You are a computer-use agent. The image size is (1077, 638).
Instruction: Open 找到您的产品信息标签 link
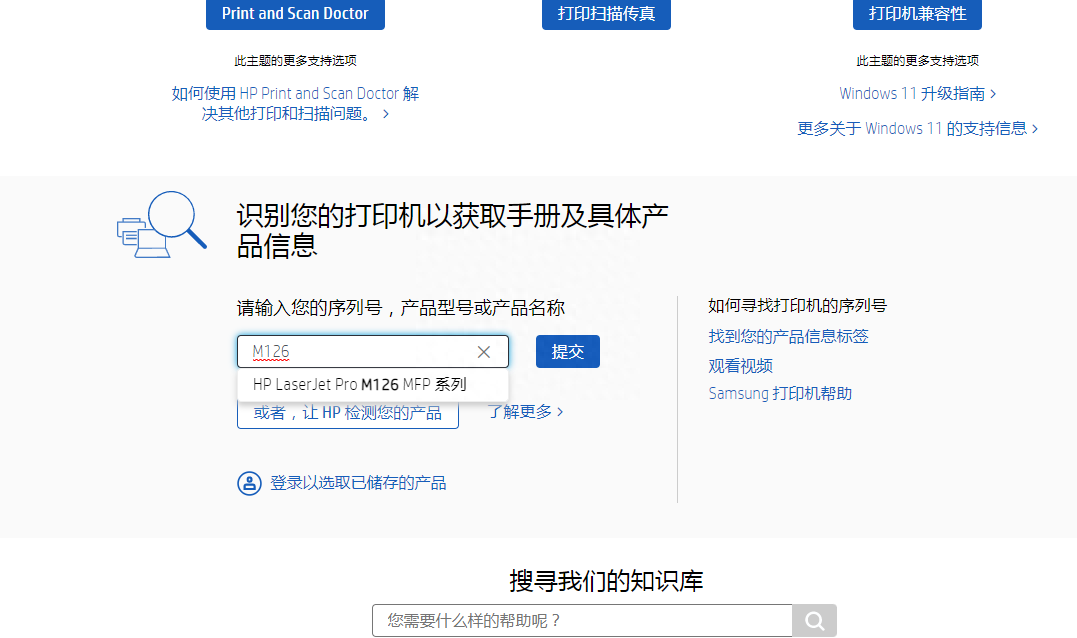[788, 336]
